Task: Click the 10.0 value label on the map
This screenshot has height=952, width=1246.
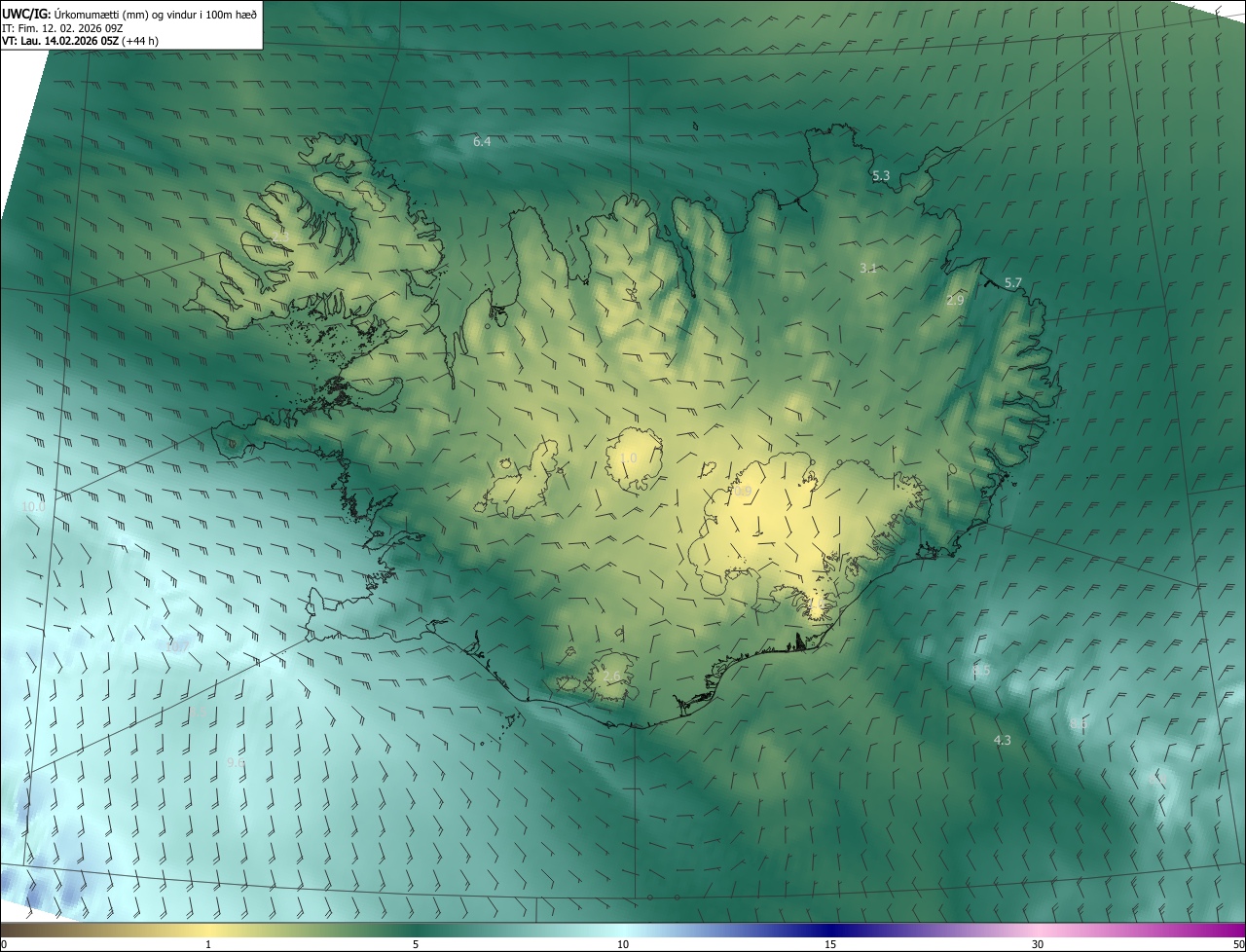Action: tap(33, 507)
